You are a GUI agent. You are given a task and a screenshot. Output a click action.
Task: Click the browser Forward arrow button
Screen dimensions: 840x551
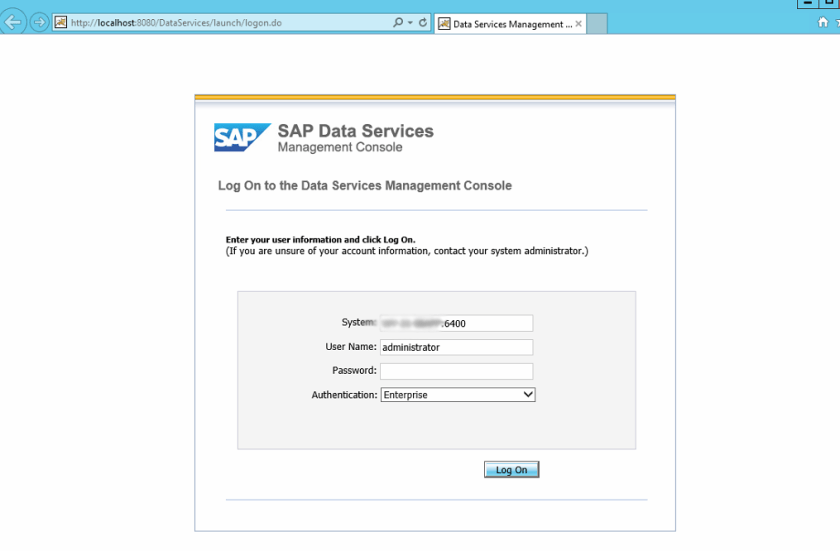click(x=39, y=23)
